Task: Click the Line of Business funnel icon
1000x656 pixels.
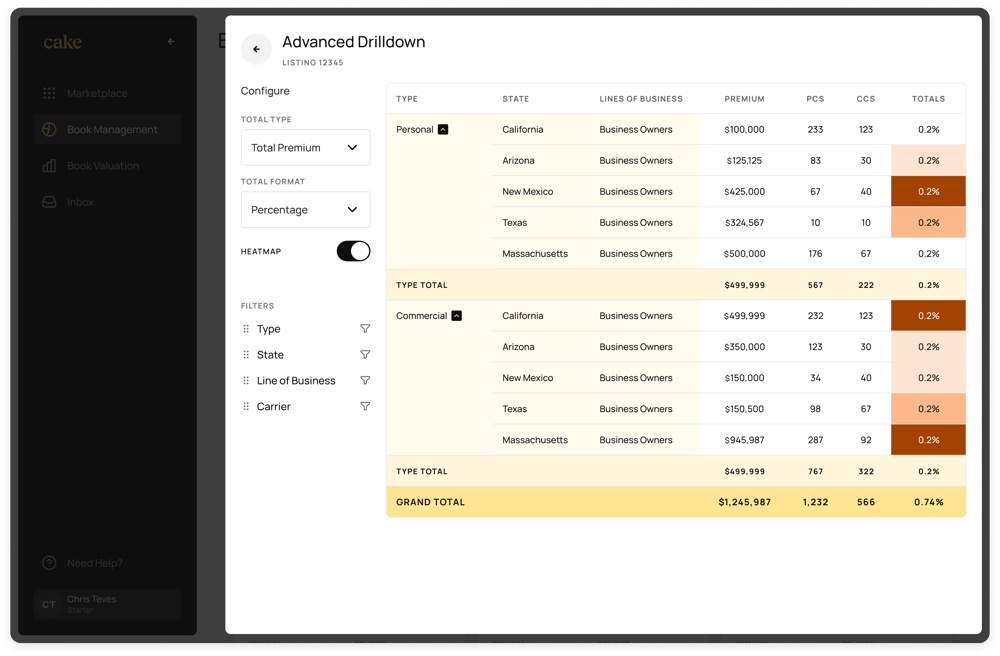Action: pos(365,380)
